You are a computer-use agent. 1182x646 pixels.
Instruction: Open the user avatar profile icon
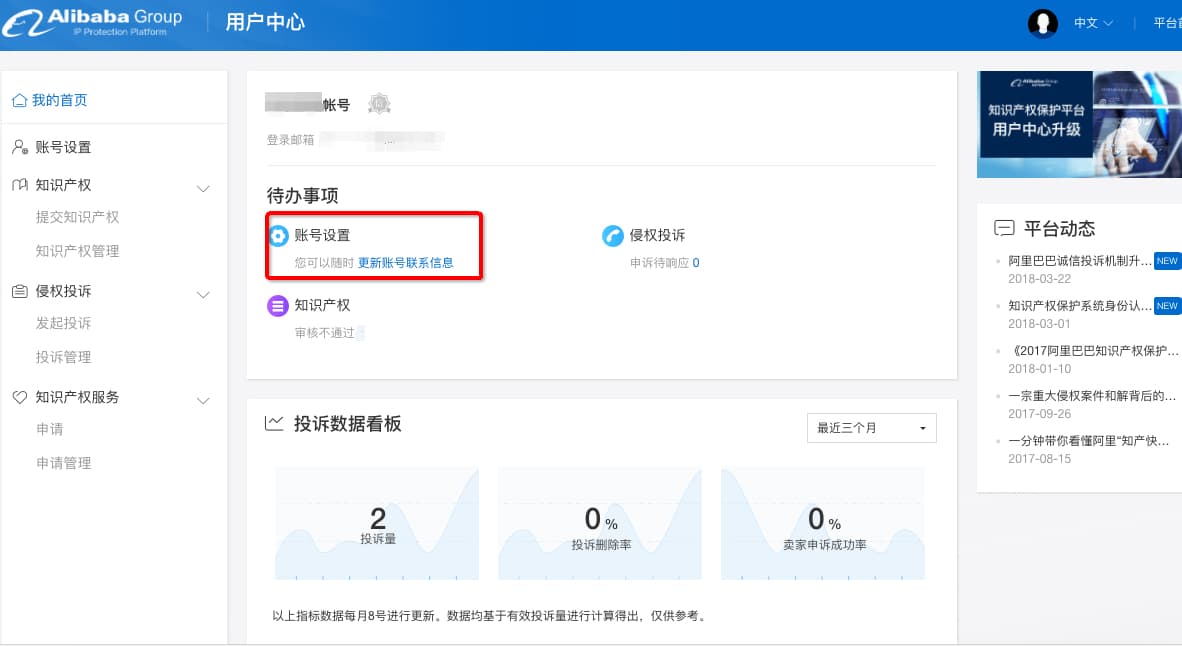(x=1043, y=23)
